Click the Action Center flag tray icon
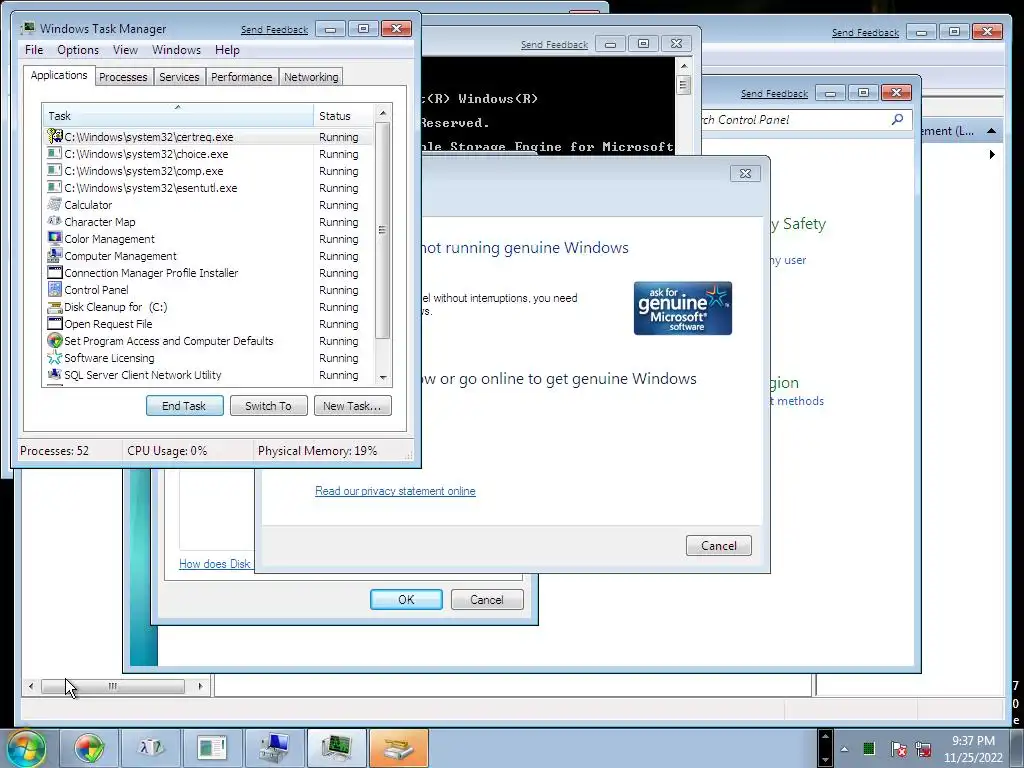This screenshot has width=1024, height=768. 899,749
